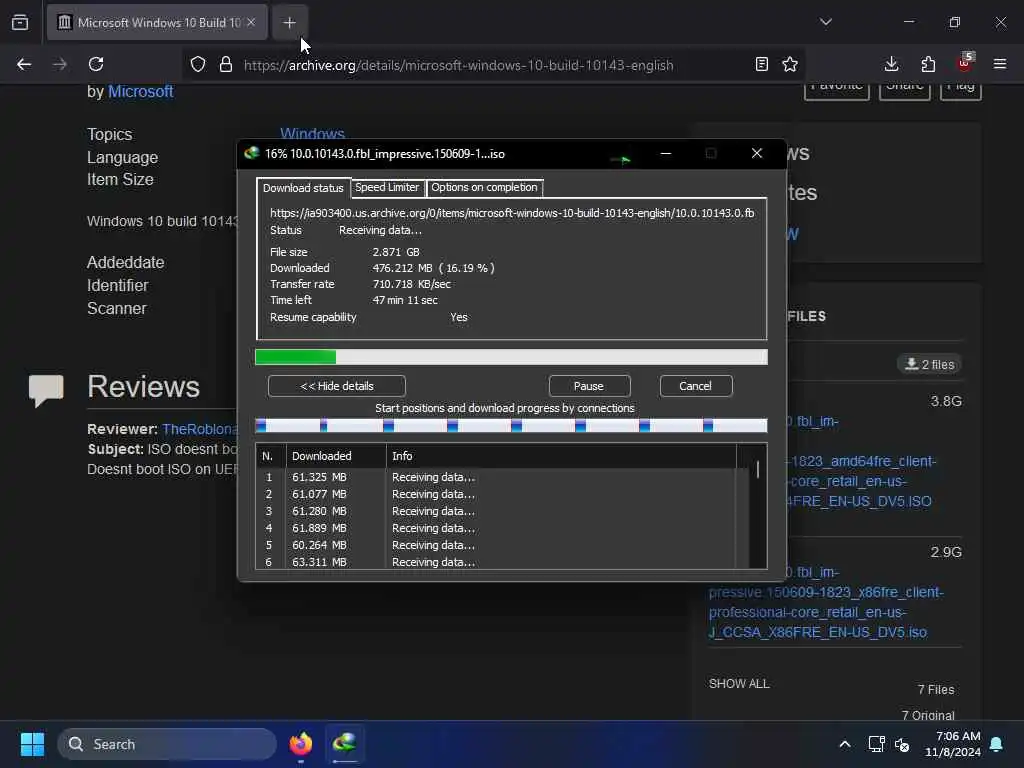Click the taskbar Search box
This screenshot has height=768, width=1024.
167,744
